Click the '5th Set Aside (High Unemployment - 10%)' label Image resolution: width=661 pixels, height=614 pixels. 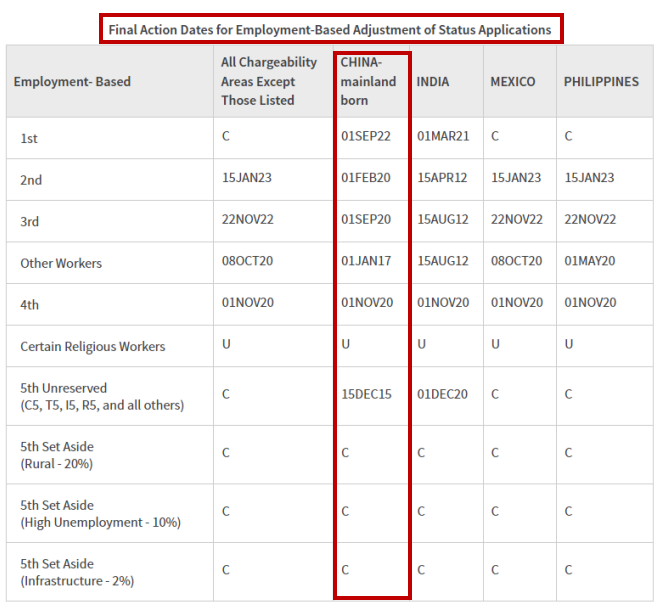tap(100, 513)
